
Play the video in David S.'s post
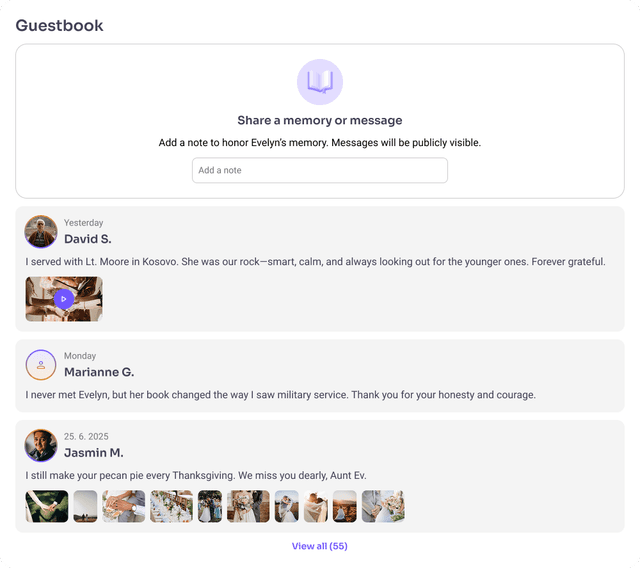(64, 299)
